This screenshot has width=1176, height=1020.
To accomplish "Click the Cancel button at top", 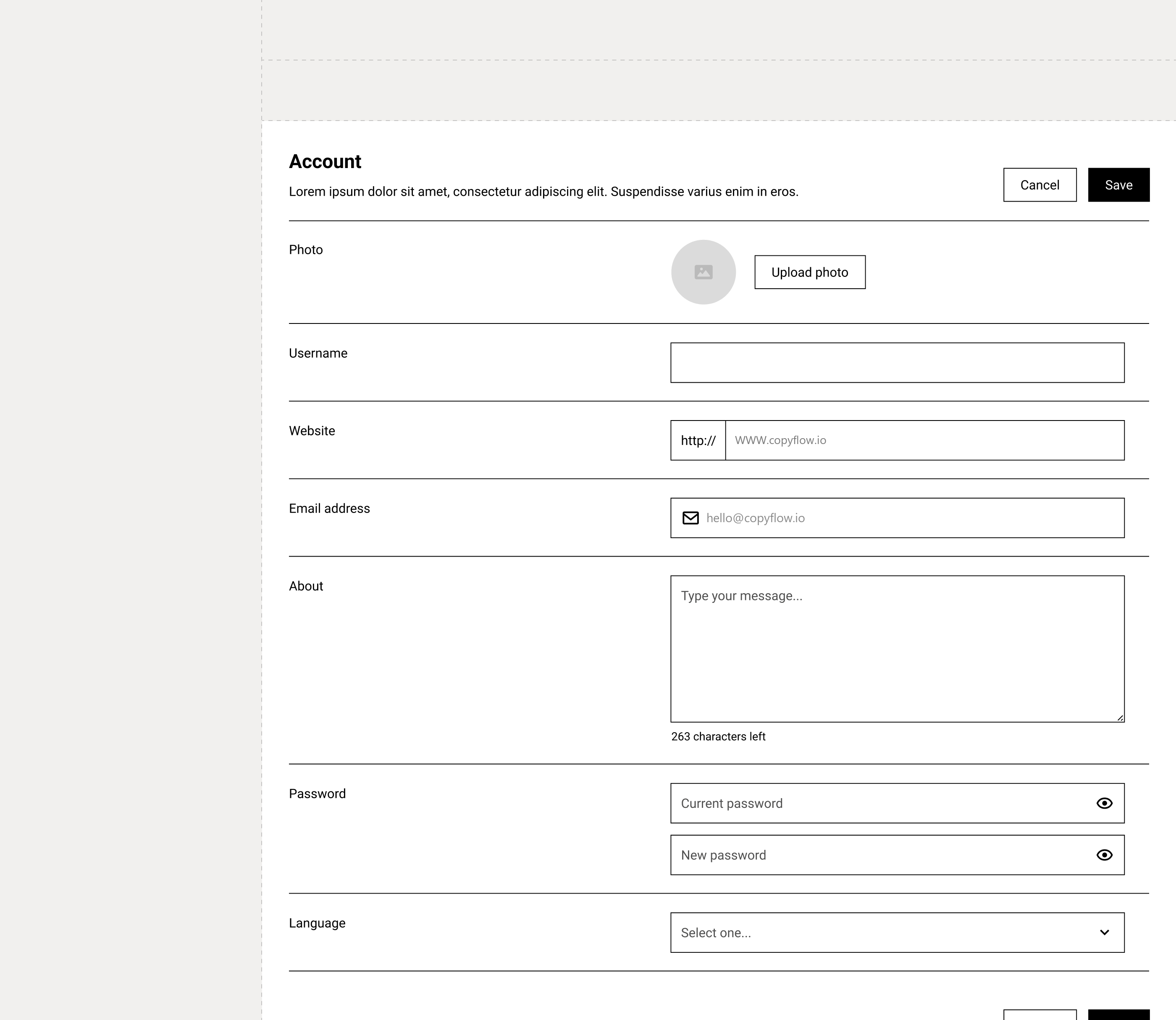I will tap(1039, 185).
